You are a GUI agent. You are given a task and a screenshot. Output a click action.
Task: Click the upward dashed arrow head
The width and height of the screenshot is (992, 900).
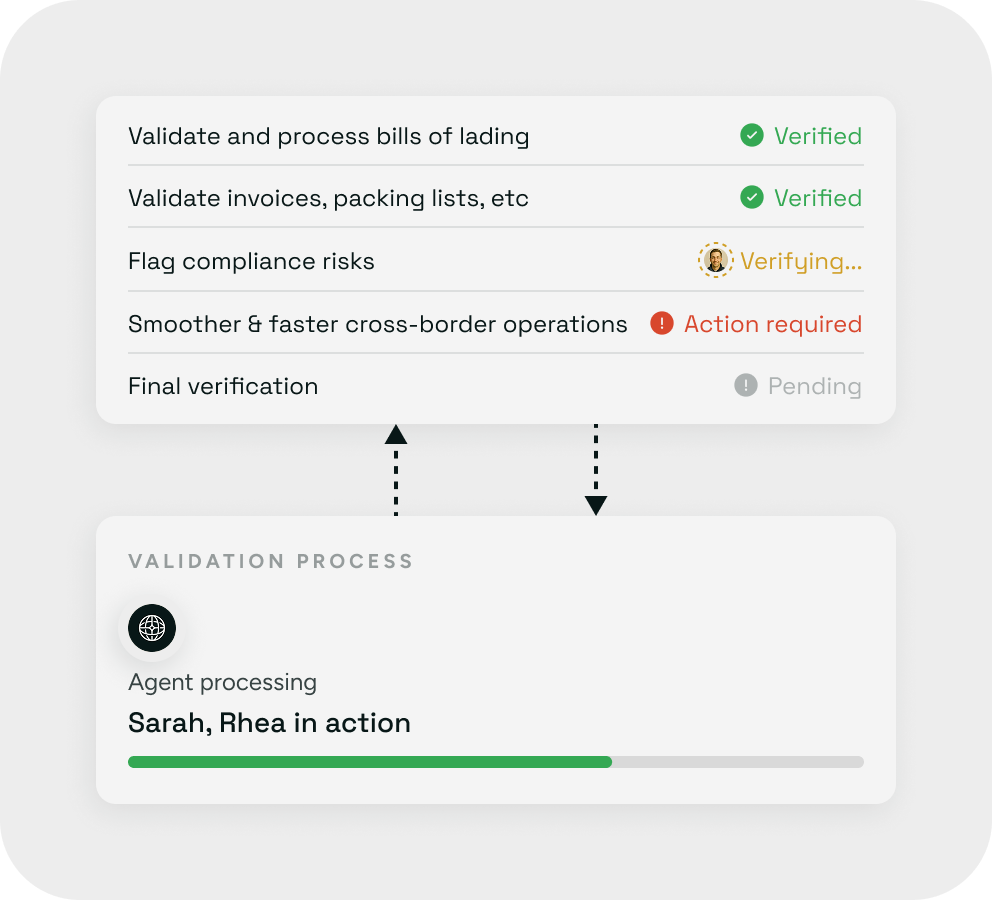(396, 435)
